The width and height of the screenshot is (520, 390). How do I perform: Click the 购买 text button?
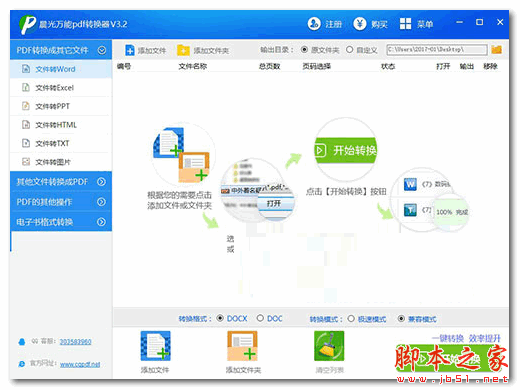(379, 24)
